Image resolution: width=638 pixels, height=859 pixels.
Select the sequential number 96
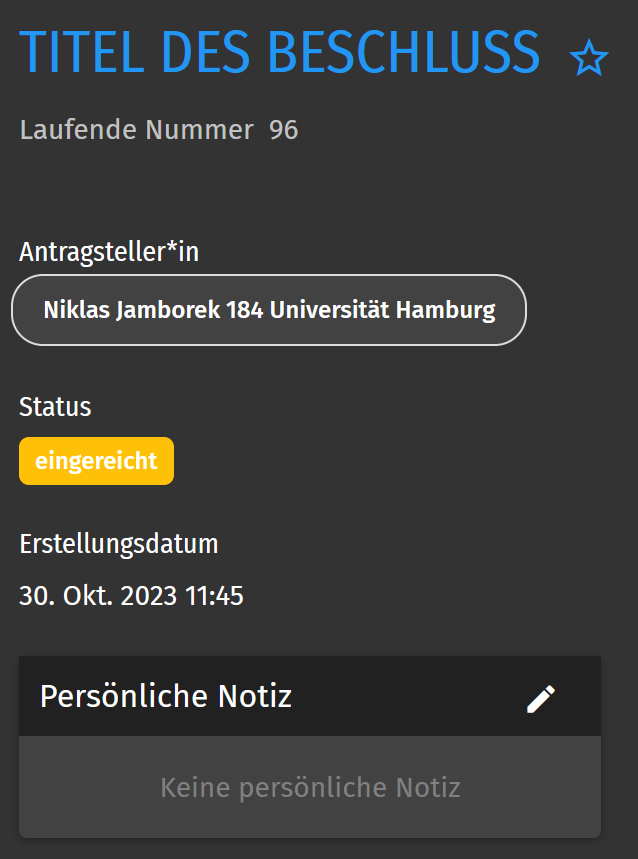coord(283,130)
